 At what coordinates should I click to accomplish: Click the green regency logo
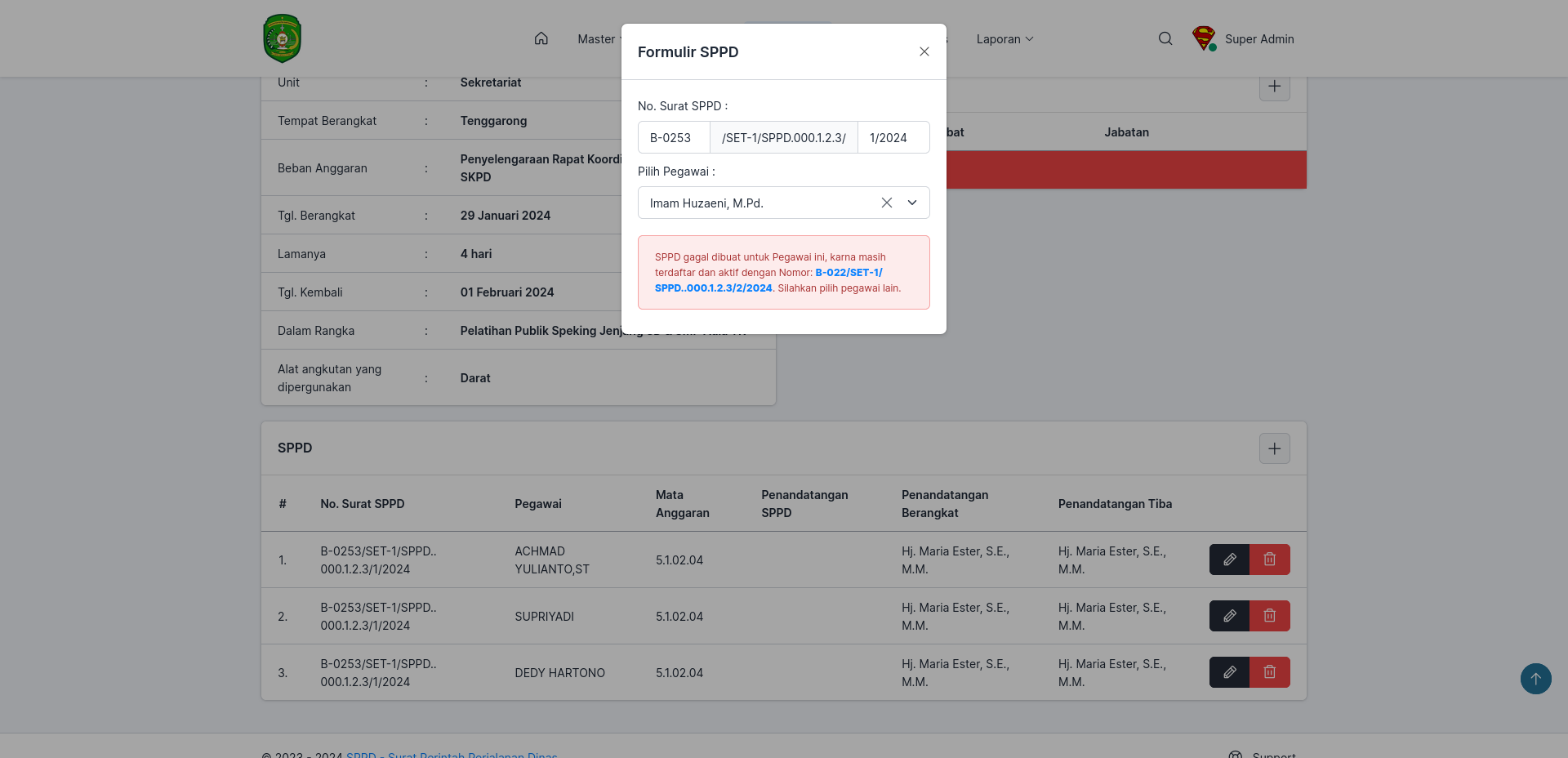[283, 38]
